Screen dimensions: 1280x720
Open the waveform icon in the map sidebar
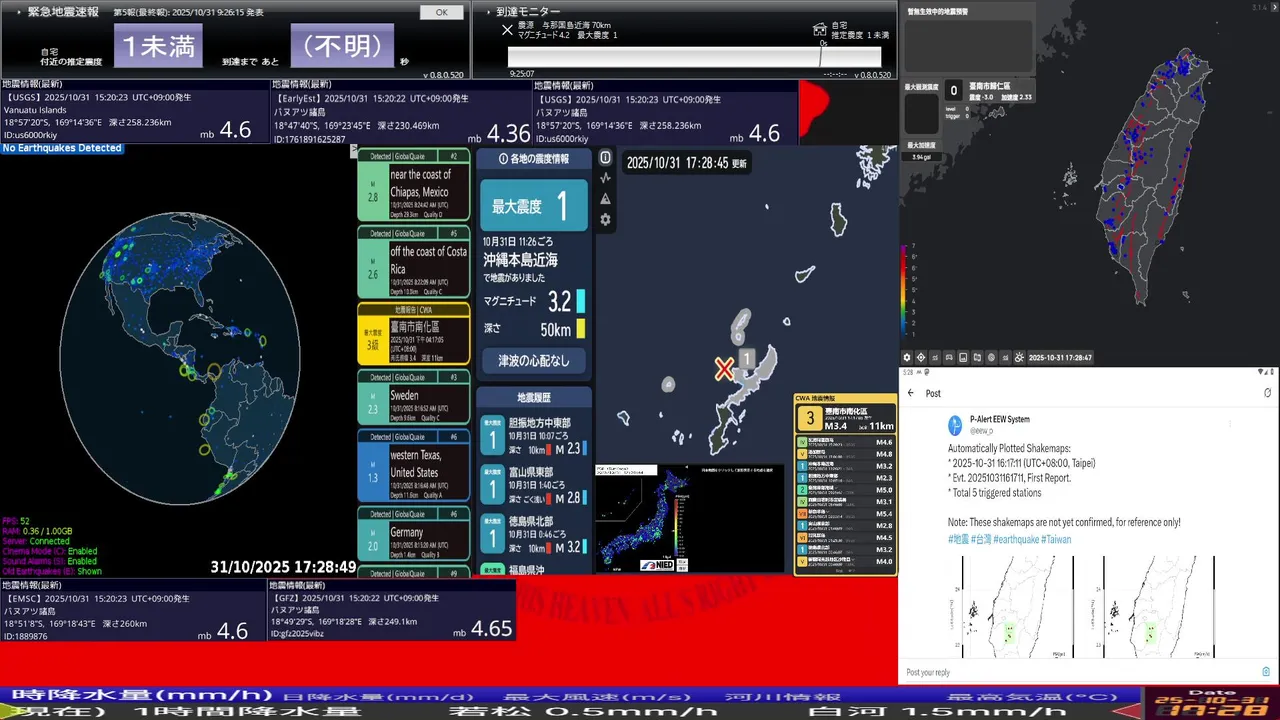[x=605, y=178]
